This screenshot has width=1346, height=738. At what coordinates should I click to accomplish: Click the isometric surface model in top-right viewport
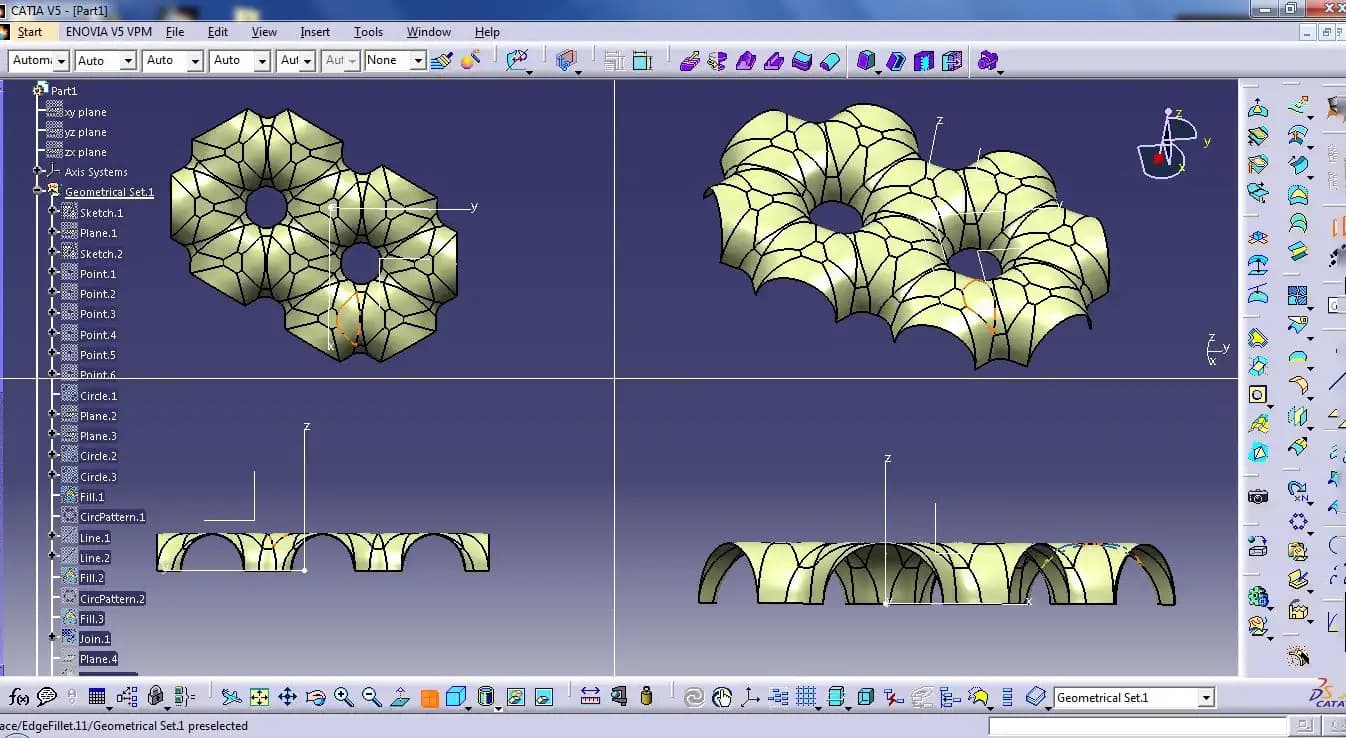tap(905, 237)
